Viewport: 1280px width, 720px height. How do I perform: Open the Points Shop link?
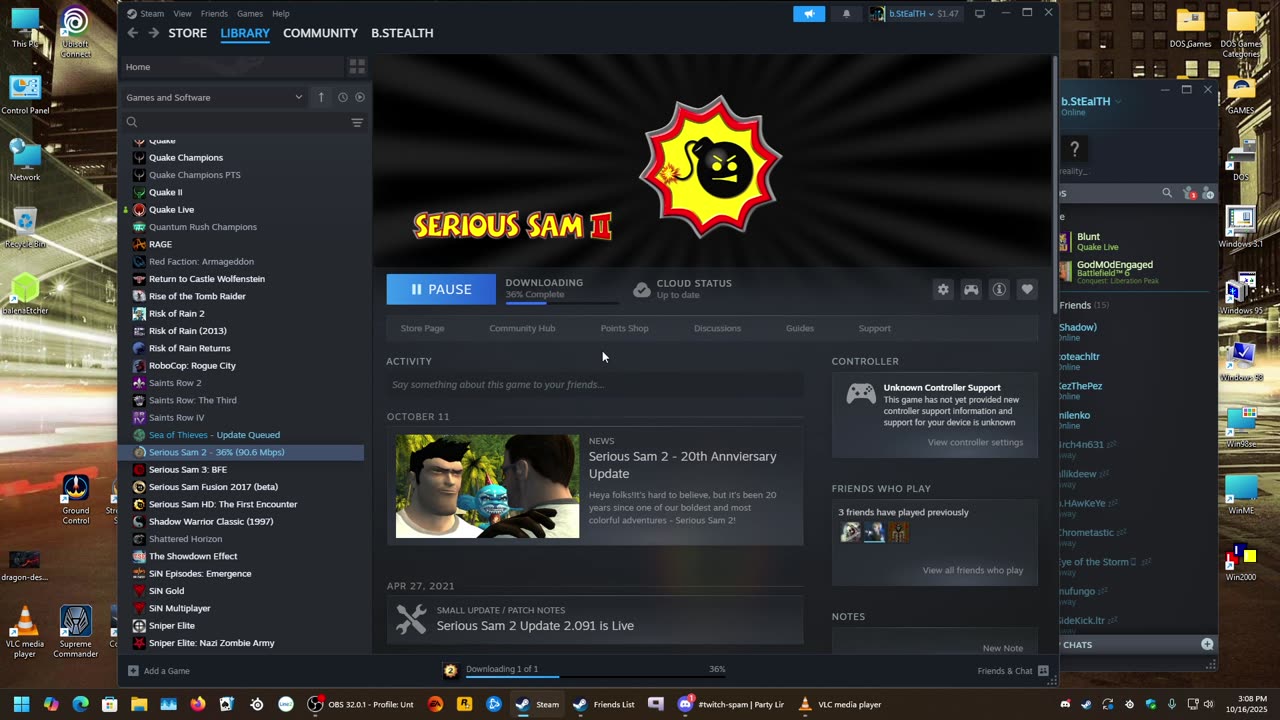click(624, 328)
